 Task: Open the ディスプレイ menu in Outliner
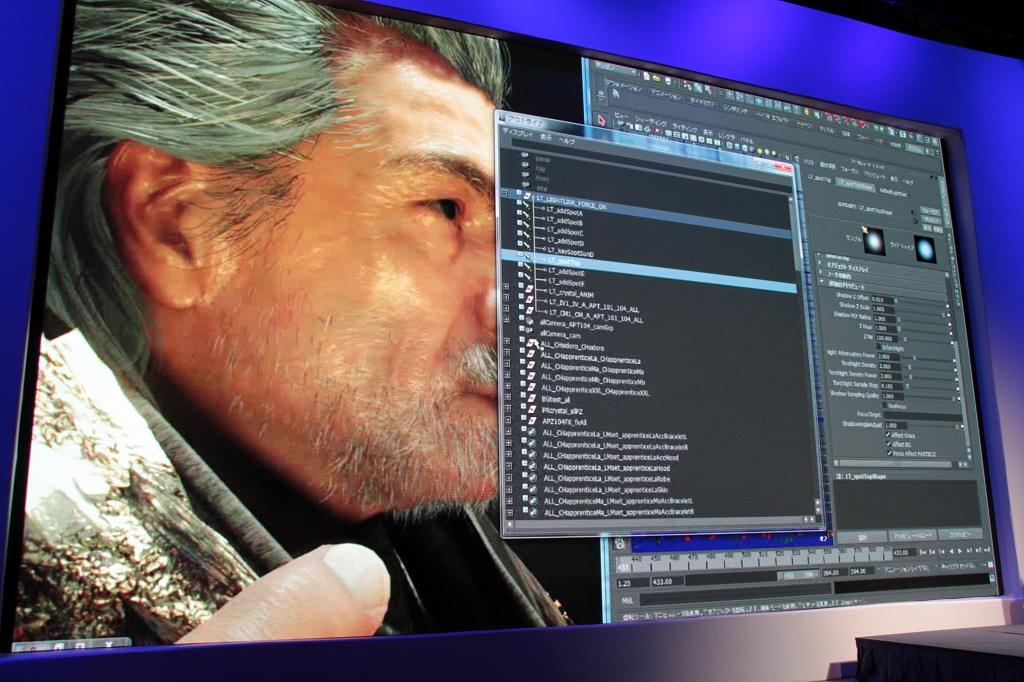517,133
